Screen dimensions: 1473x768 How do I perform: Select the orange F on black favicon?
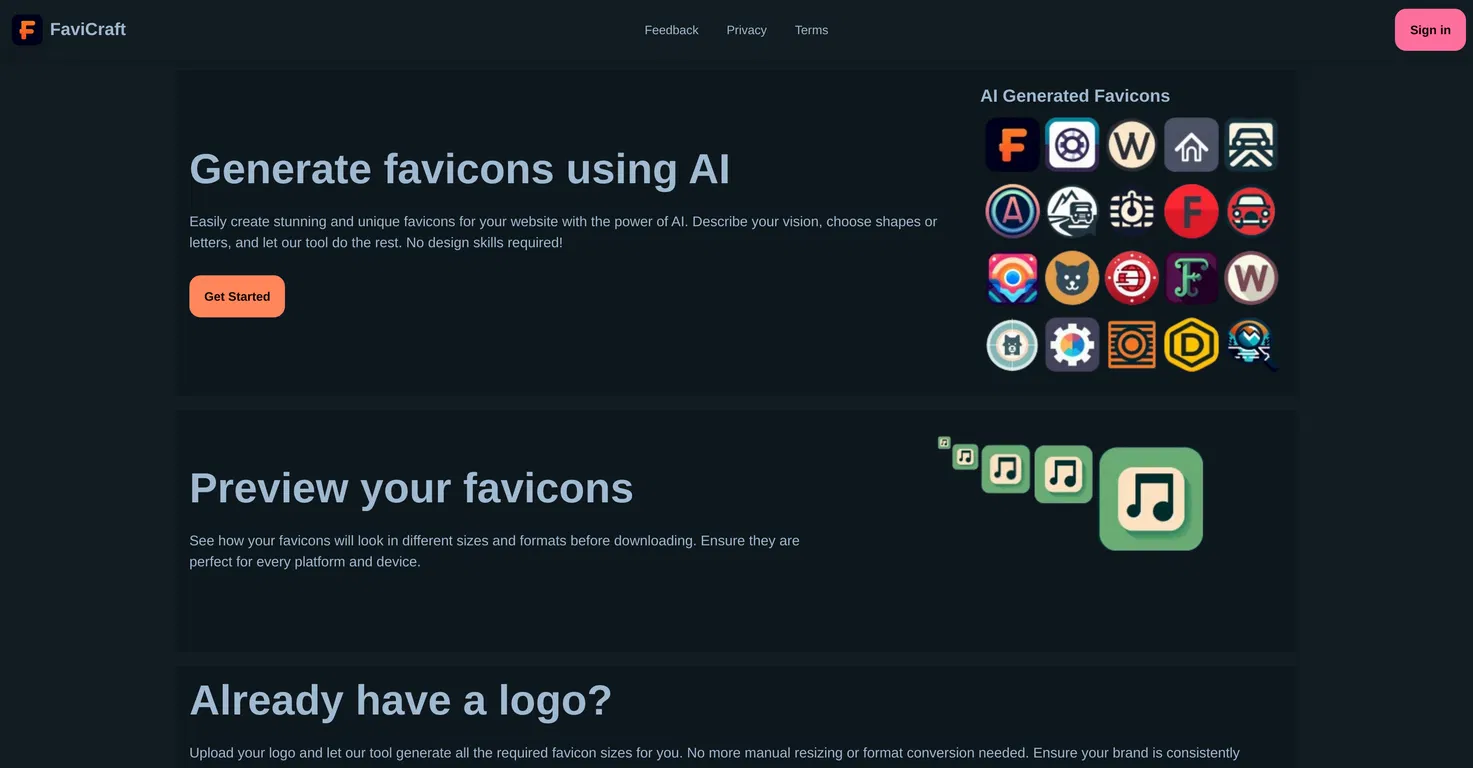coord(1012,145)
